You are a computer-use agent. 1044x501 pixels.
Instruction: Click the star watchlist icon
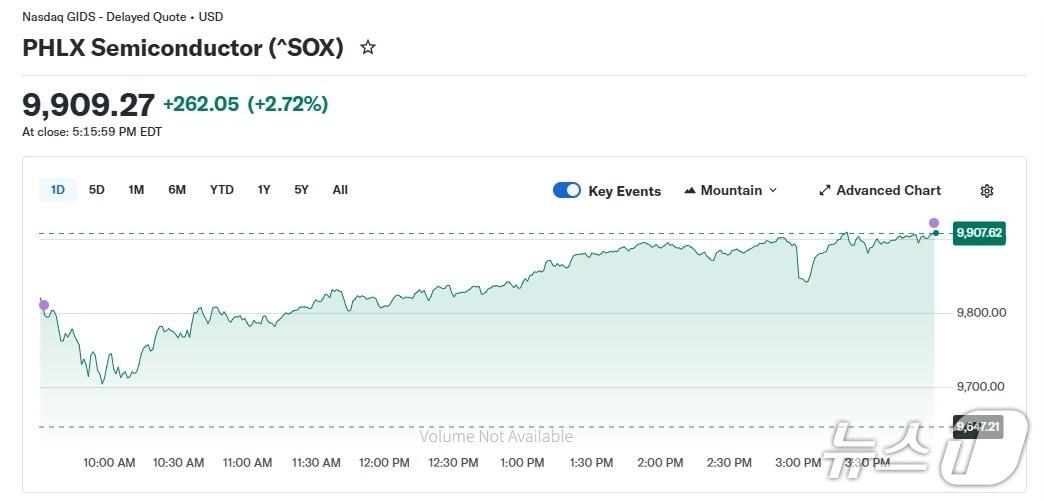coord(368,47)
